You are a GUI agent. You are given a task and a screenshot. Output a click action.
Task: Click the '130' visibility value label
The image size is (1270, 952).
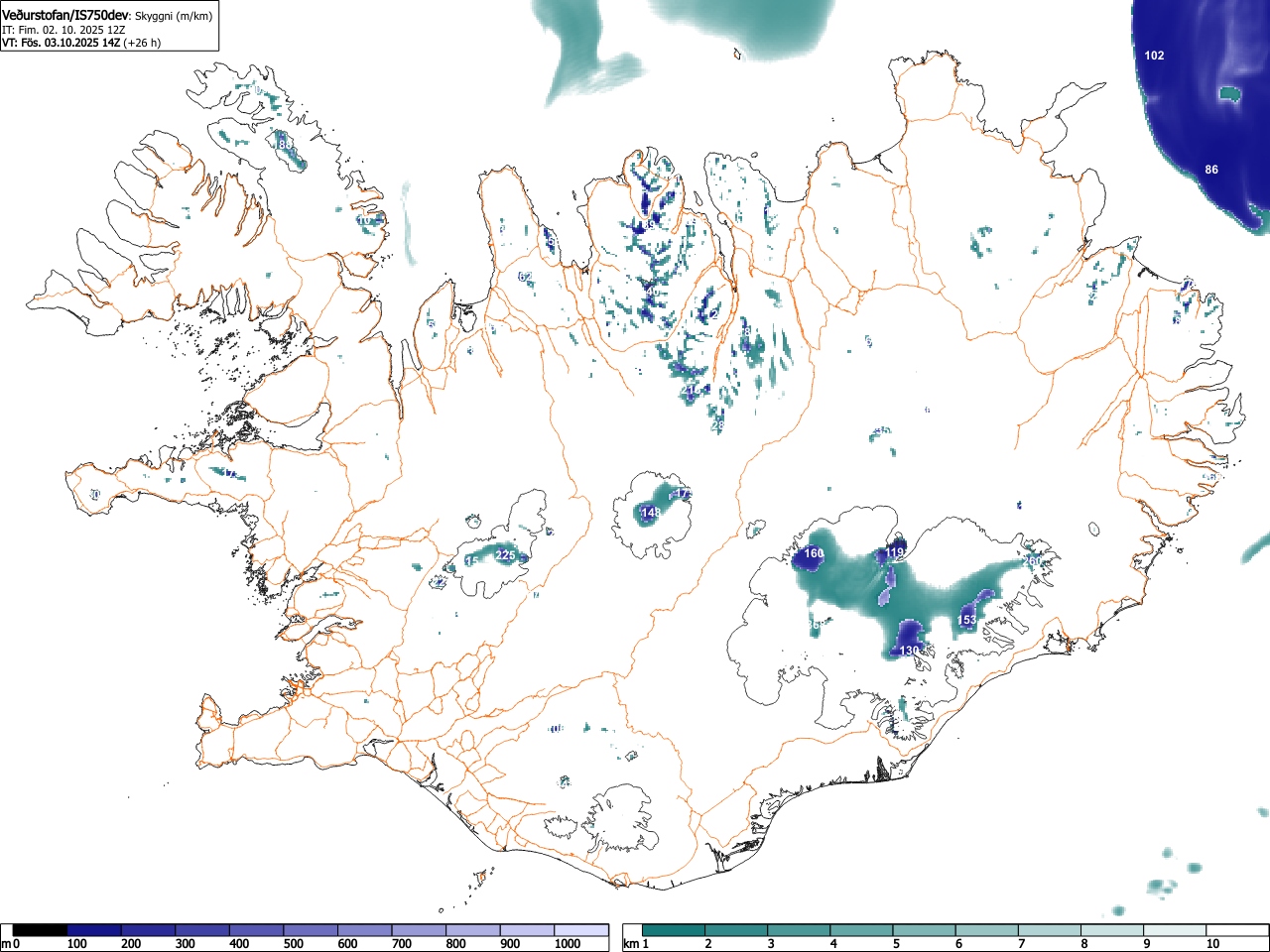910,651
